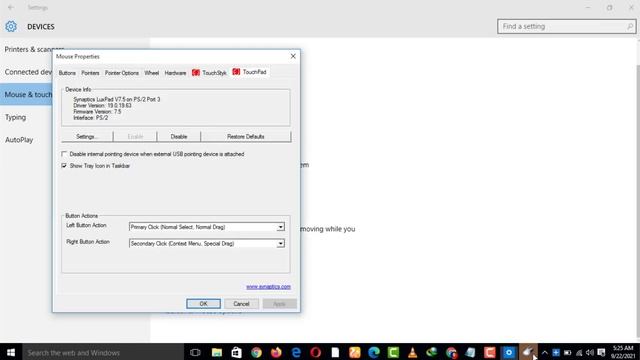Launch Microsoft Store from the taskbar
Viewport: 640px width, 360px height.
pos(236,352)
